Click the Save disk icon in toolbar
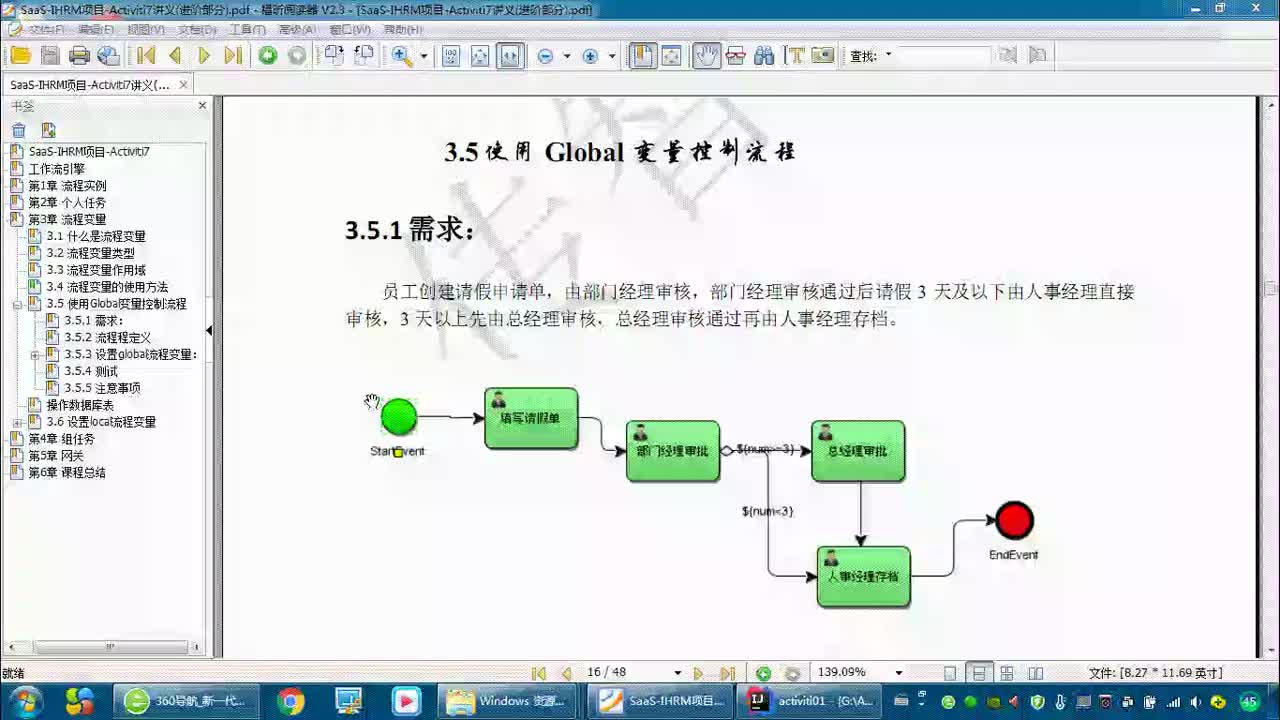 50,56
